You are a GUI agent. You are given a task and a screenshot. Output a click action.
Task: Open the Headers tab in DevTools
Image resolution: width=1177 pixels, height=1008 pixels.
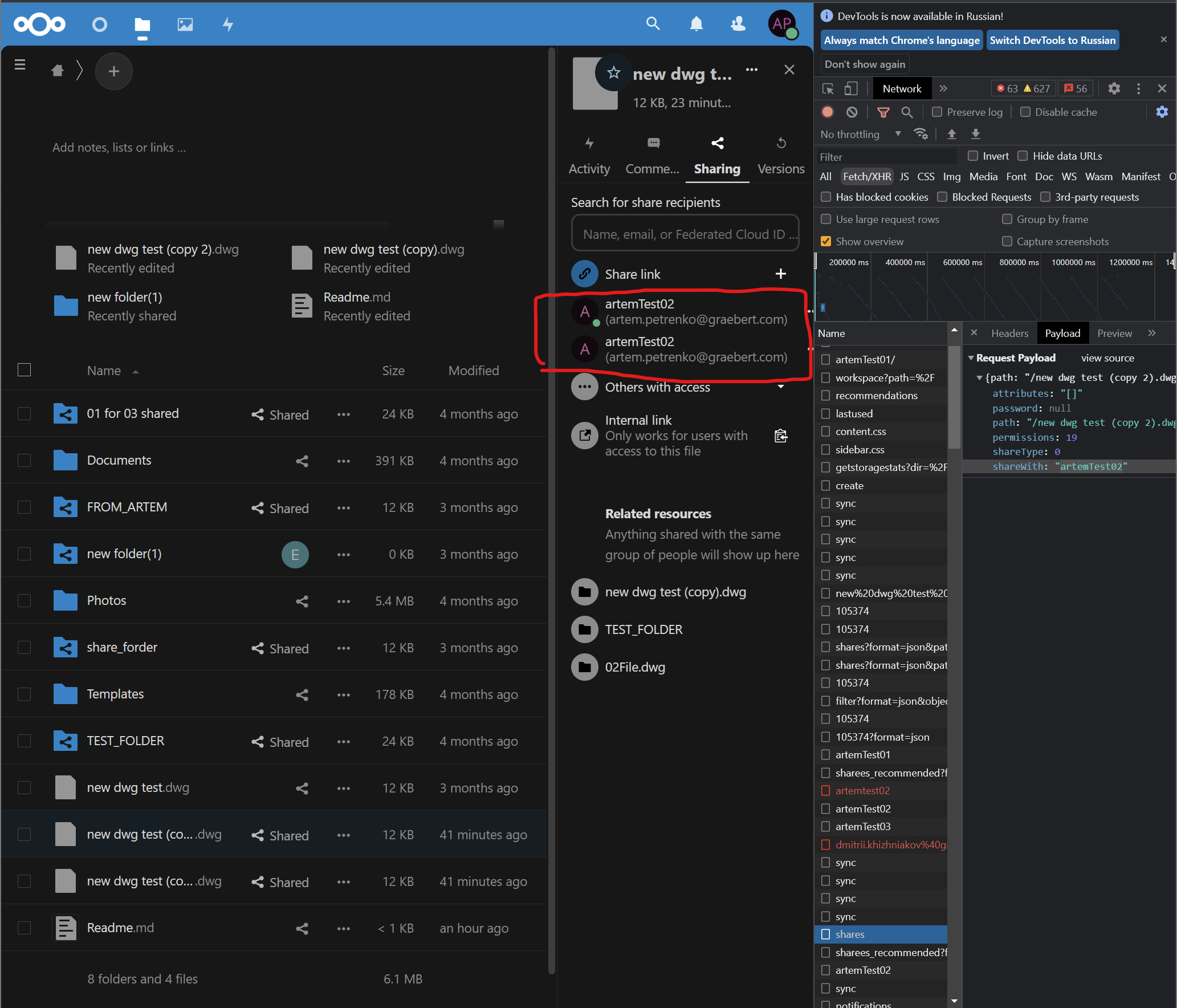(x=1009, y=334)
